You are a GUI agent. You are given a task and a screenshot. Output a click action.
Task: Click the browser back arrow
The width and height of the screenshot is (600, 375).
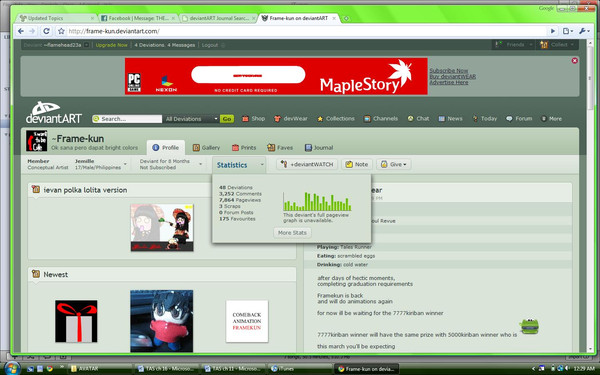pos(21,31)
